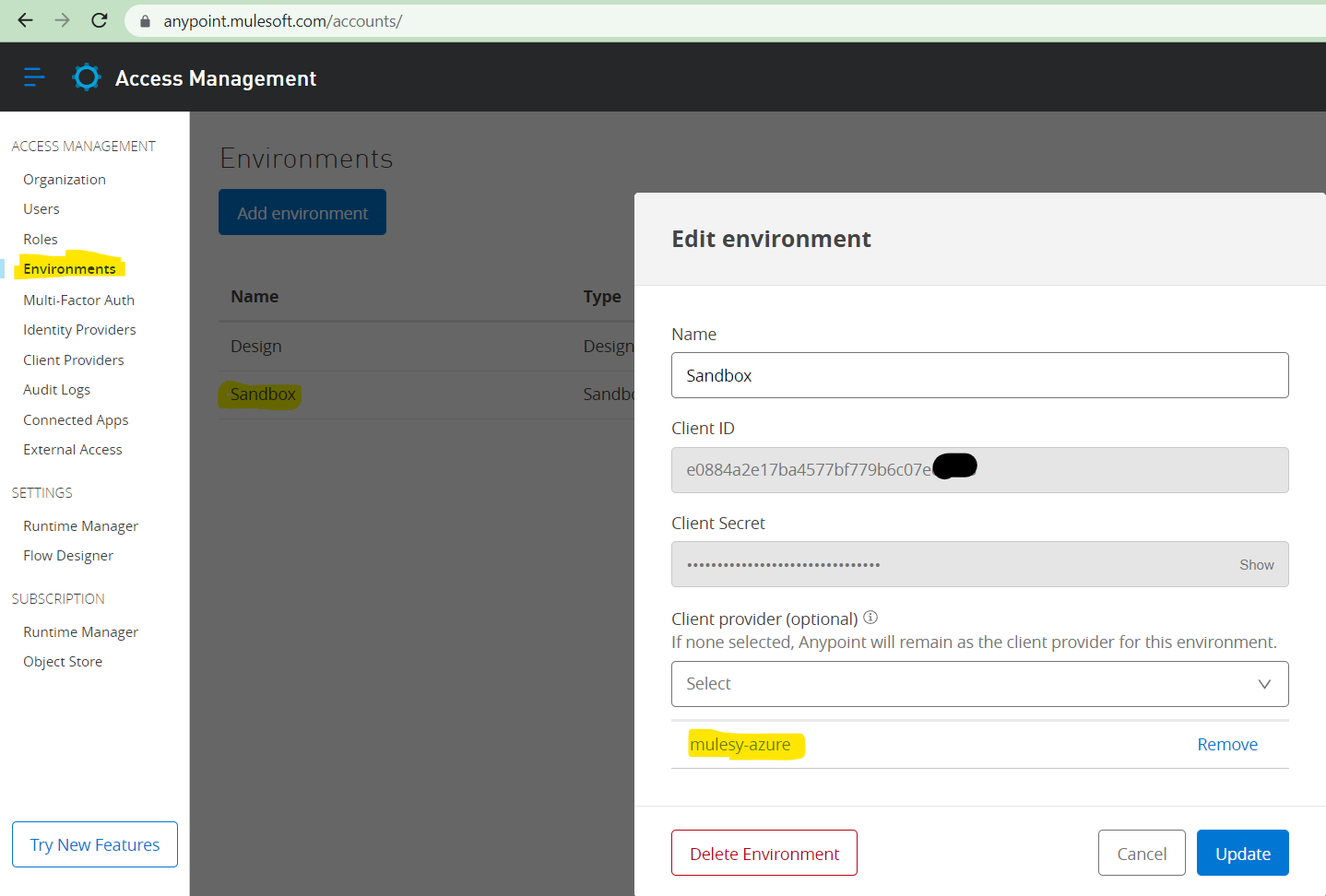Delete the Sandbox environment
Screen dimensions: 1326x896
[x=764, y=853]
